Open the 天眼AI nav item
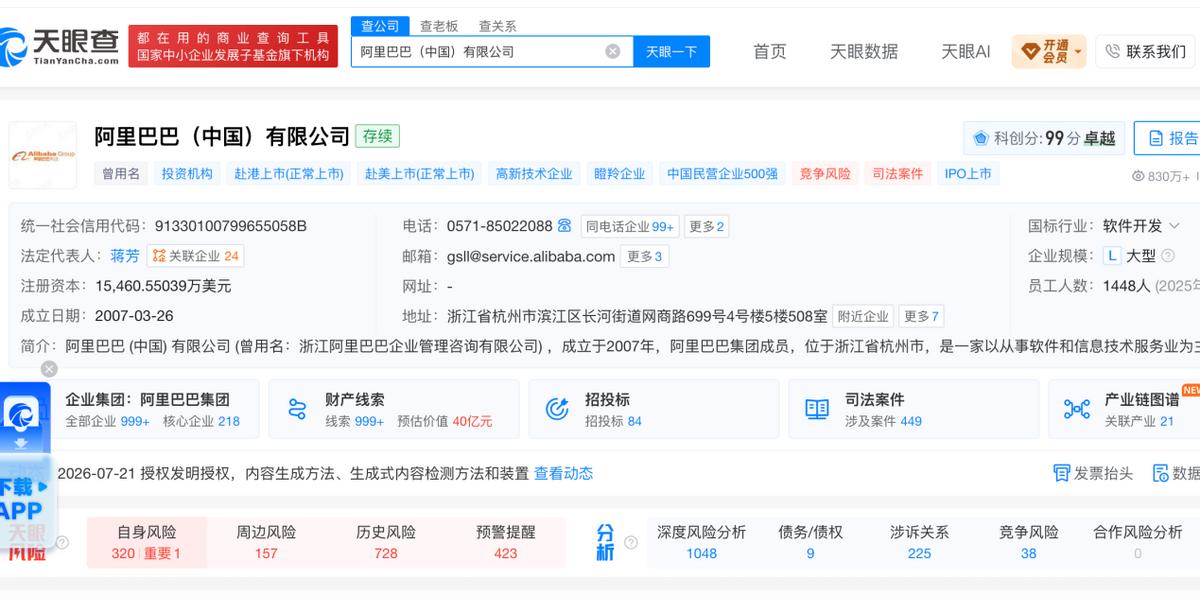Viewport: 1200px width, 599px height. tap(966, 51)
